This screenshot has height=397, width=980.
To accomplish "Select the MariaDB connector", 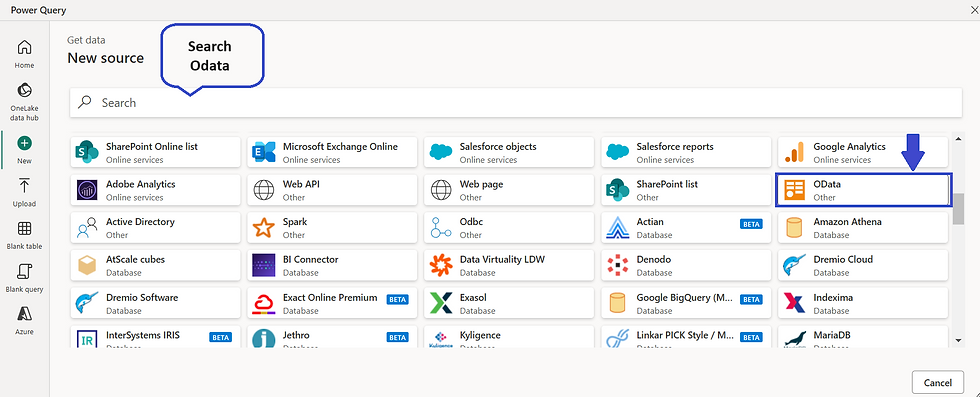I will 862,337.
